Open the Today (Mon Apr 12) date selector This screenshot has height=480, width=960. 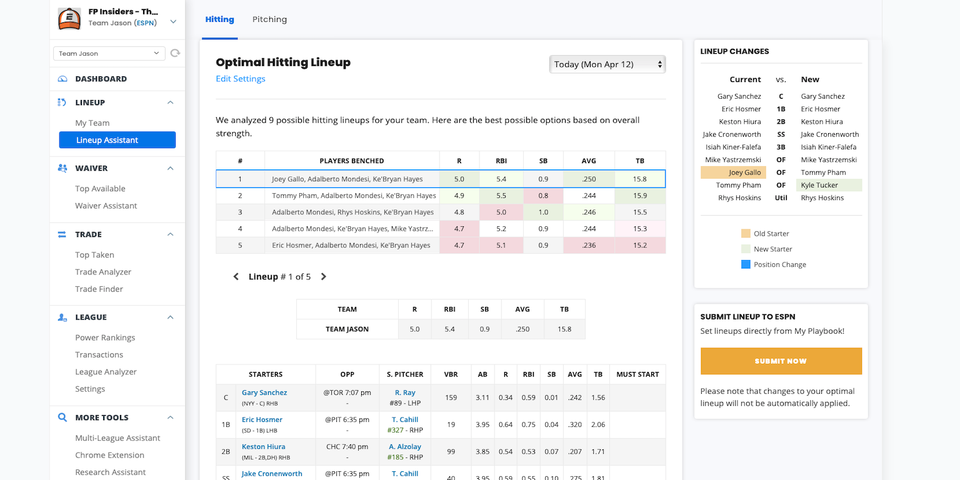click(607, 64)
